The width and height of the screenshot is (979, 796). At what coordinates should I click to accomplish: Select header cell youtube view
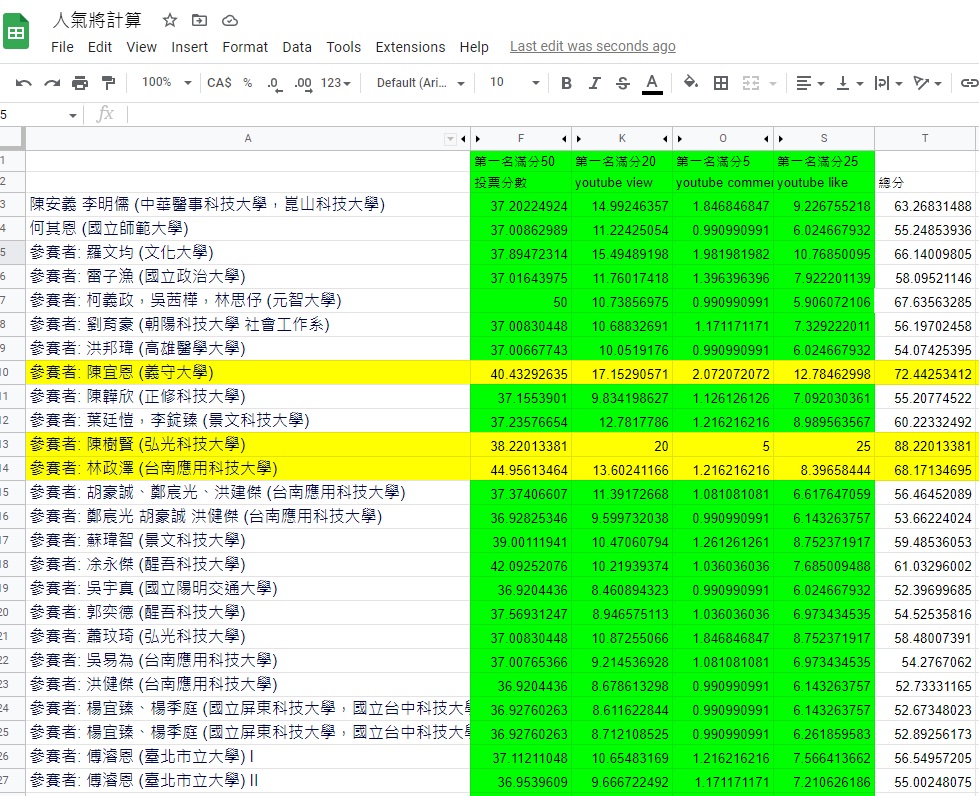tap(622, 182)
